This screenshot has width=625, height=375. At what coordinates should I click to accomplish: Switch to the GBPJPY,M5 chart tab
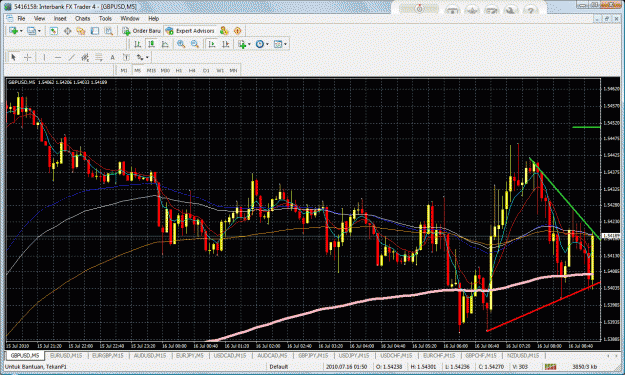click(313, 355)
